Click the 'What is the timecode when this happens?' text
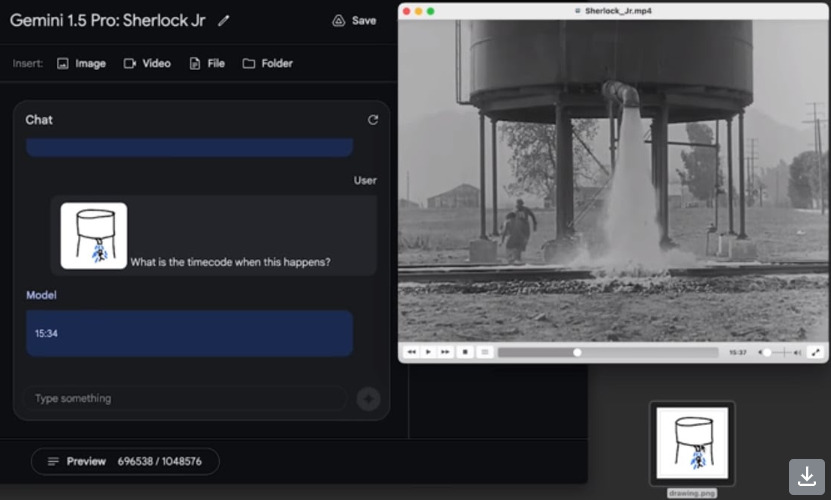This screenshot has width=831, height=500. 231,262
